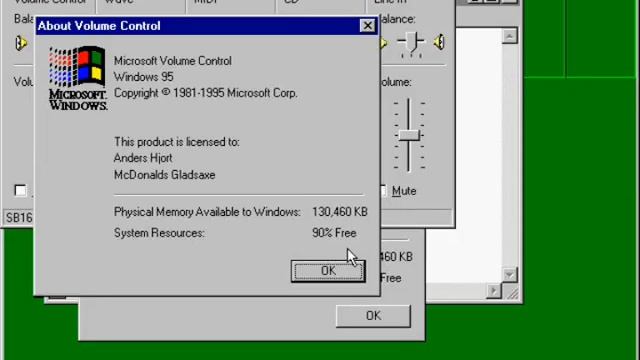Click the Microsoft Windows logo in About dialog

pyautogui.click(x=78, y=78)
